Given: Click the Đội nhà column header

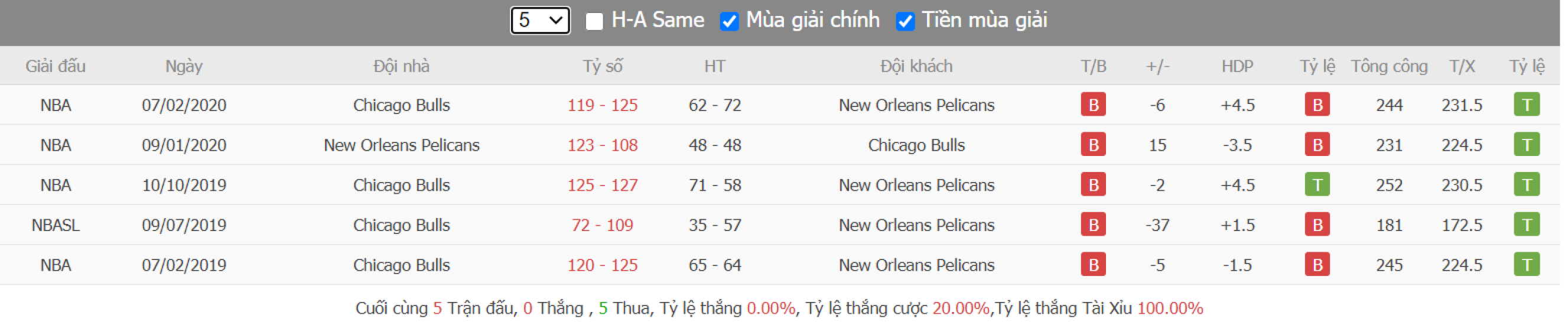Looking at the screenshot, I should [401, 66].
